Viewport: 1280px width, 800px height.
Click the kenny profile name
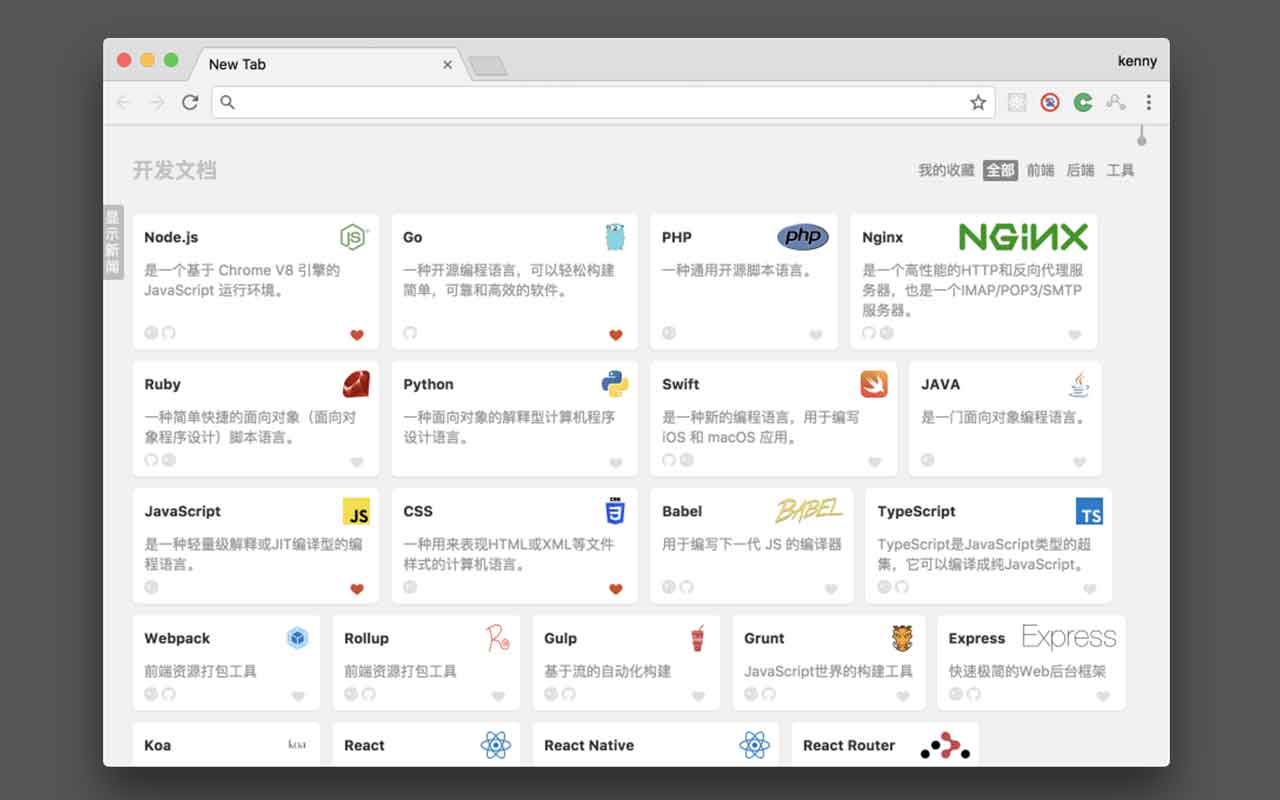coord(1137,61)
